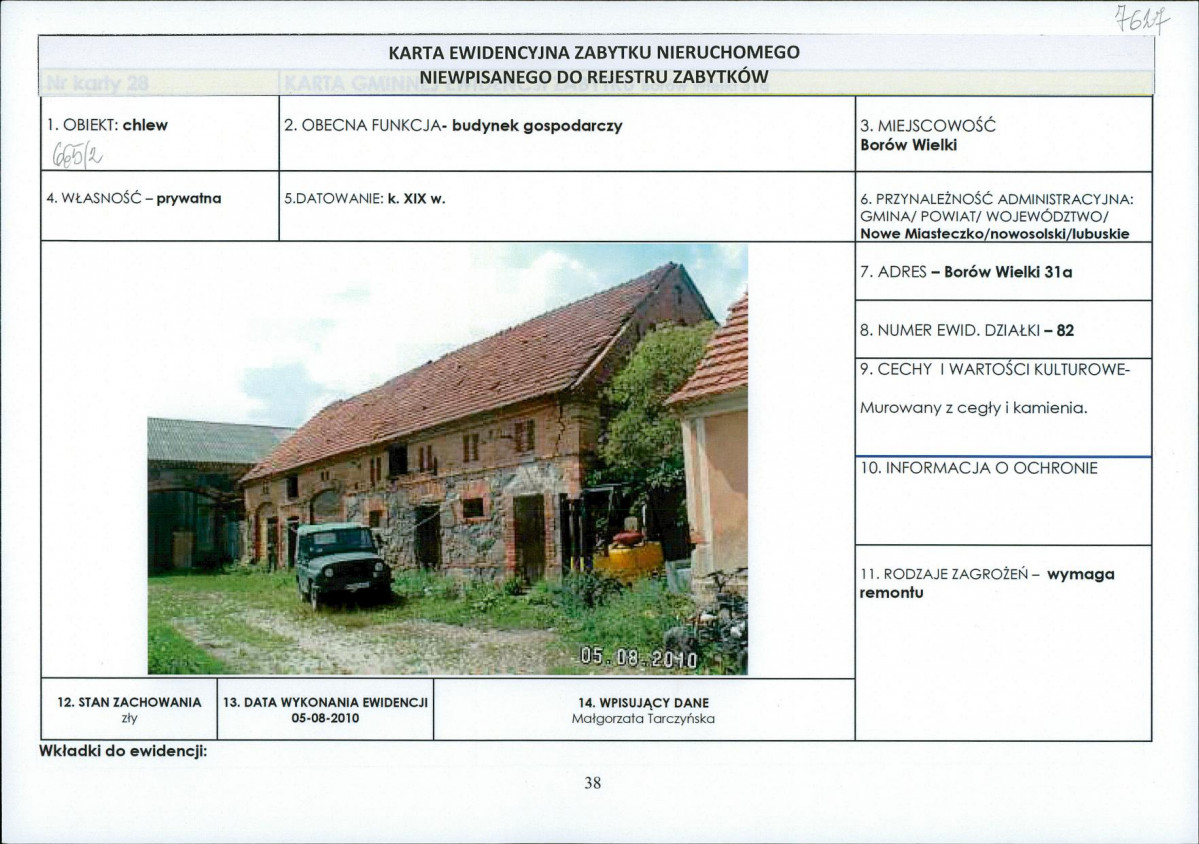This screenshot has width=1199, height=844.
Task: Click '8. NUMER EWID. DZIAŁKI – 82'
Action: pyautogui.click(x=967, y=331)
